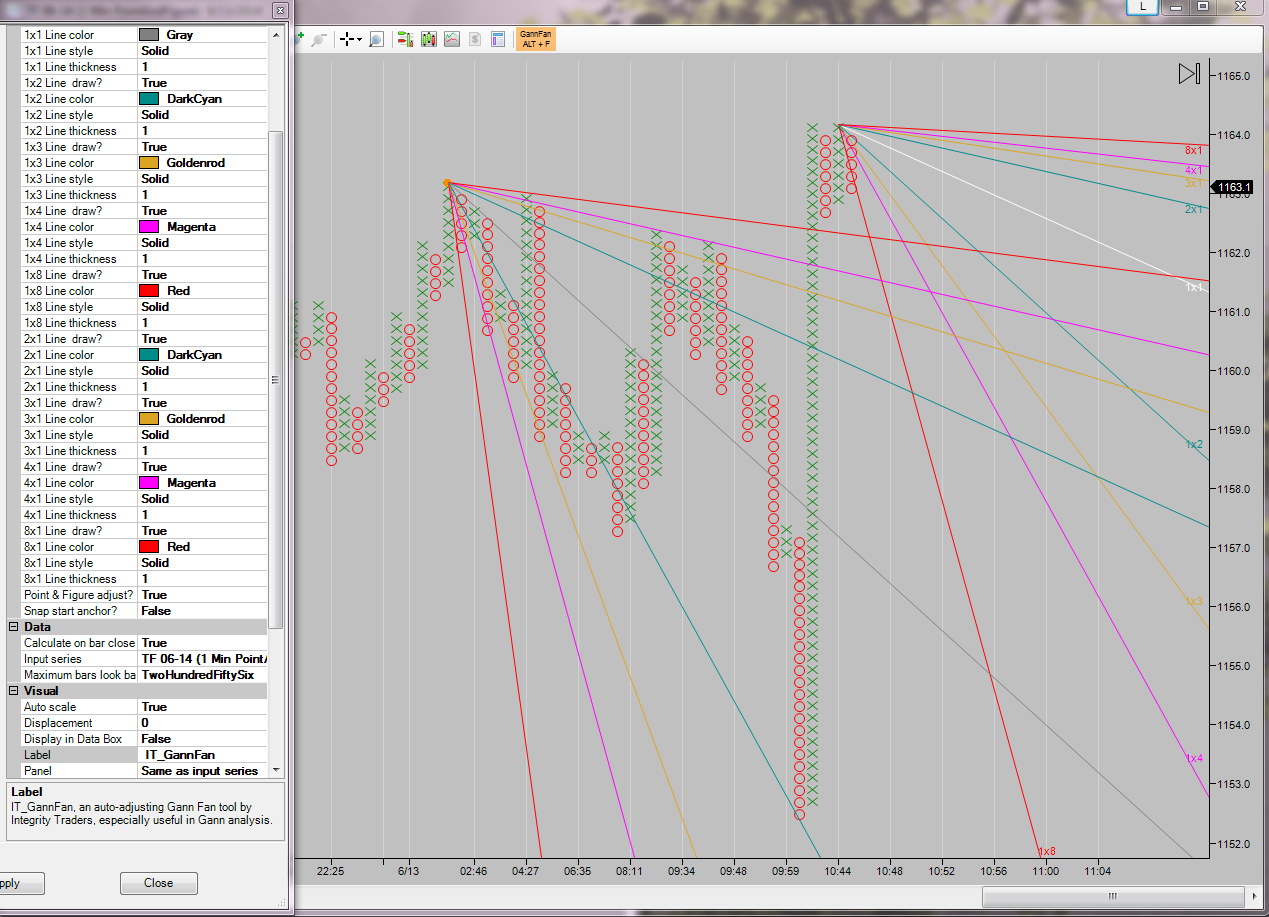Click the 1x8 red line label
This screenshot has height=917, width=1269.
tap(1046, 851)
